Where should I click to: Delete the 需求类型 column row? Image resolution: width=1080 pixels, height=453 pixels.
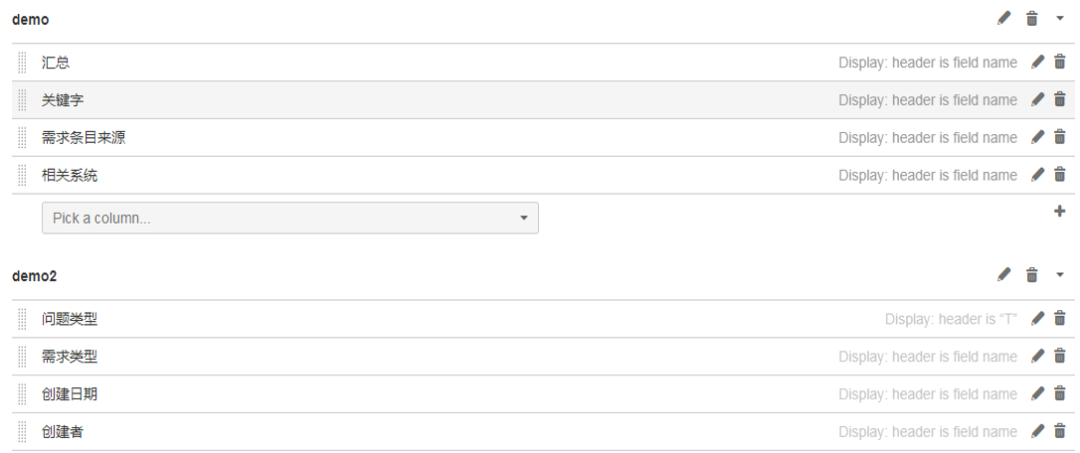(x=1060, y=356)
